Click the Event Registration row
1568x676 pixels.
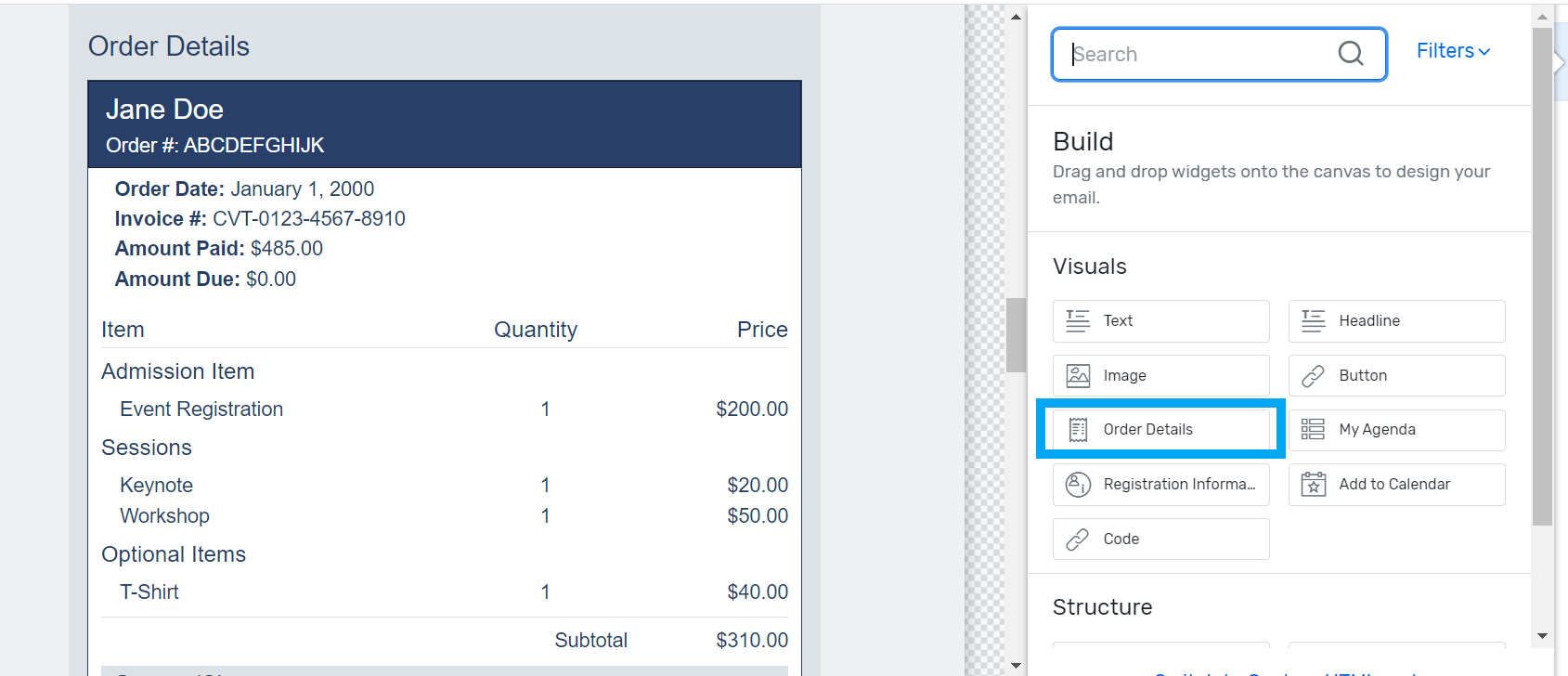pos(445,409)
